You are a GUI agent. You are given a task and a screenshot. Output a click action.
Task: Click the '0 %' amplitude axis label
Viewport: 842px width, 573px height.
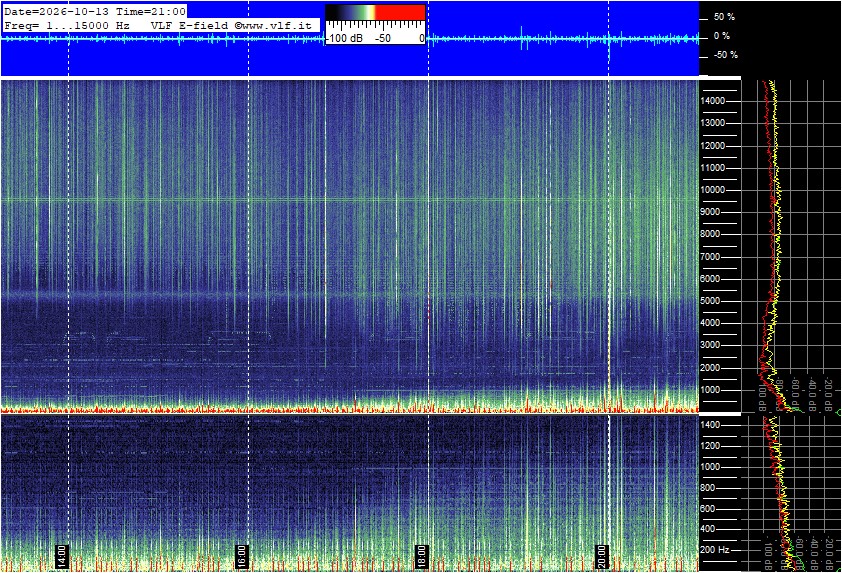(722, 36)
